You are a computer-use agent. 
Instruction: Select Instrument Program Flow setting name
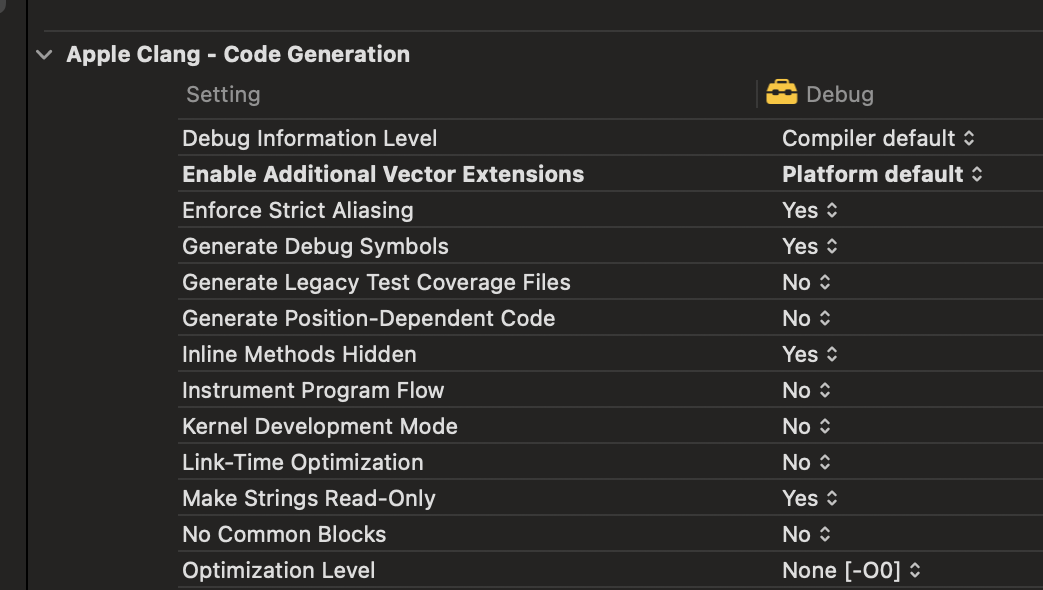point(313,390)
